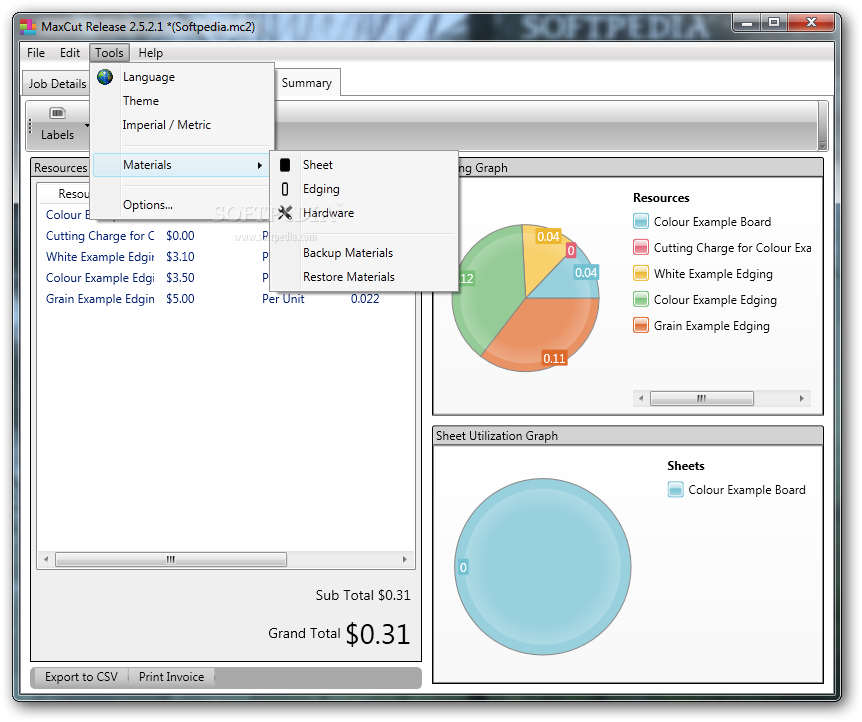The image size is (862, 722).
Task: Click the $5.00 price cell
Action: (x=180, y=299)
